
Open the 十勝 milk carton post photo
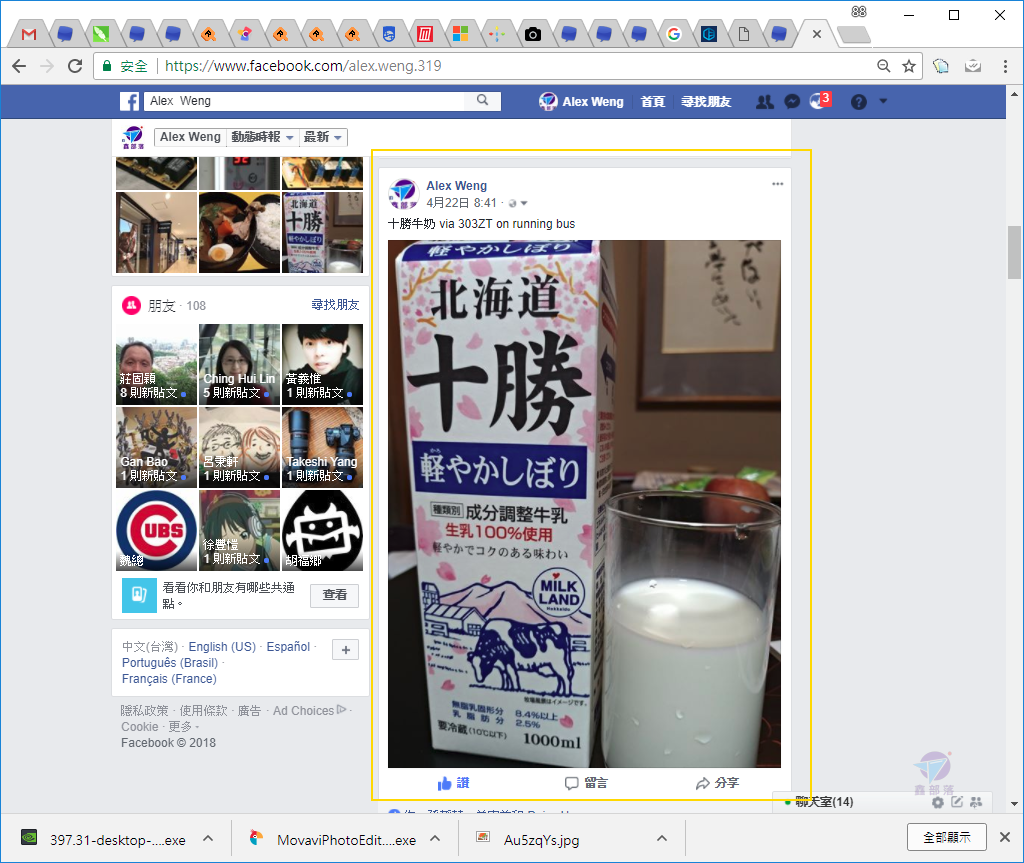(x=584, y=504)
